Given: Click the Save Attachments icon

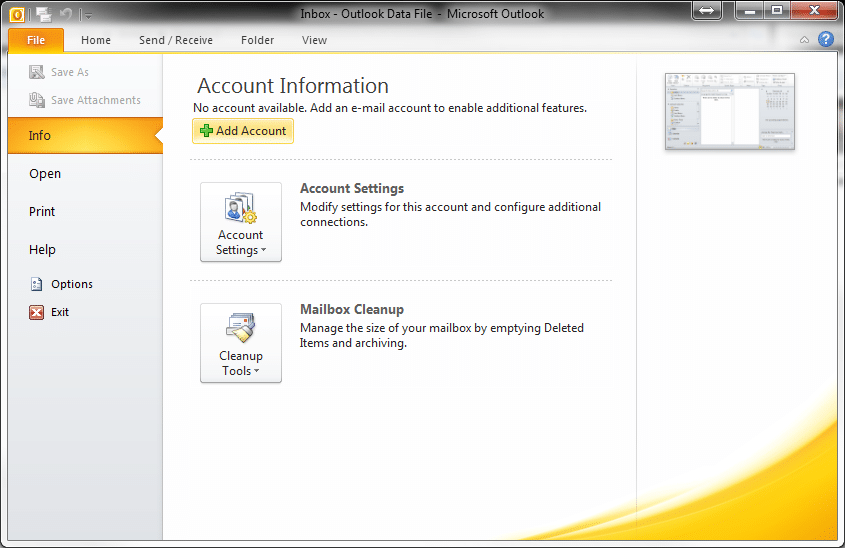Looking at the screenshot, I should click(37, 100).
